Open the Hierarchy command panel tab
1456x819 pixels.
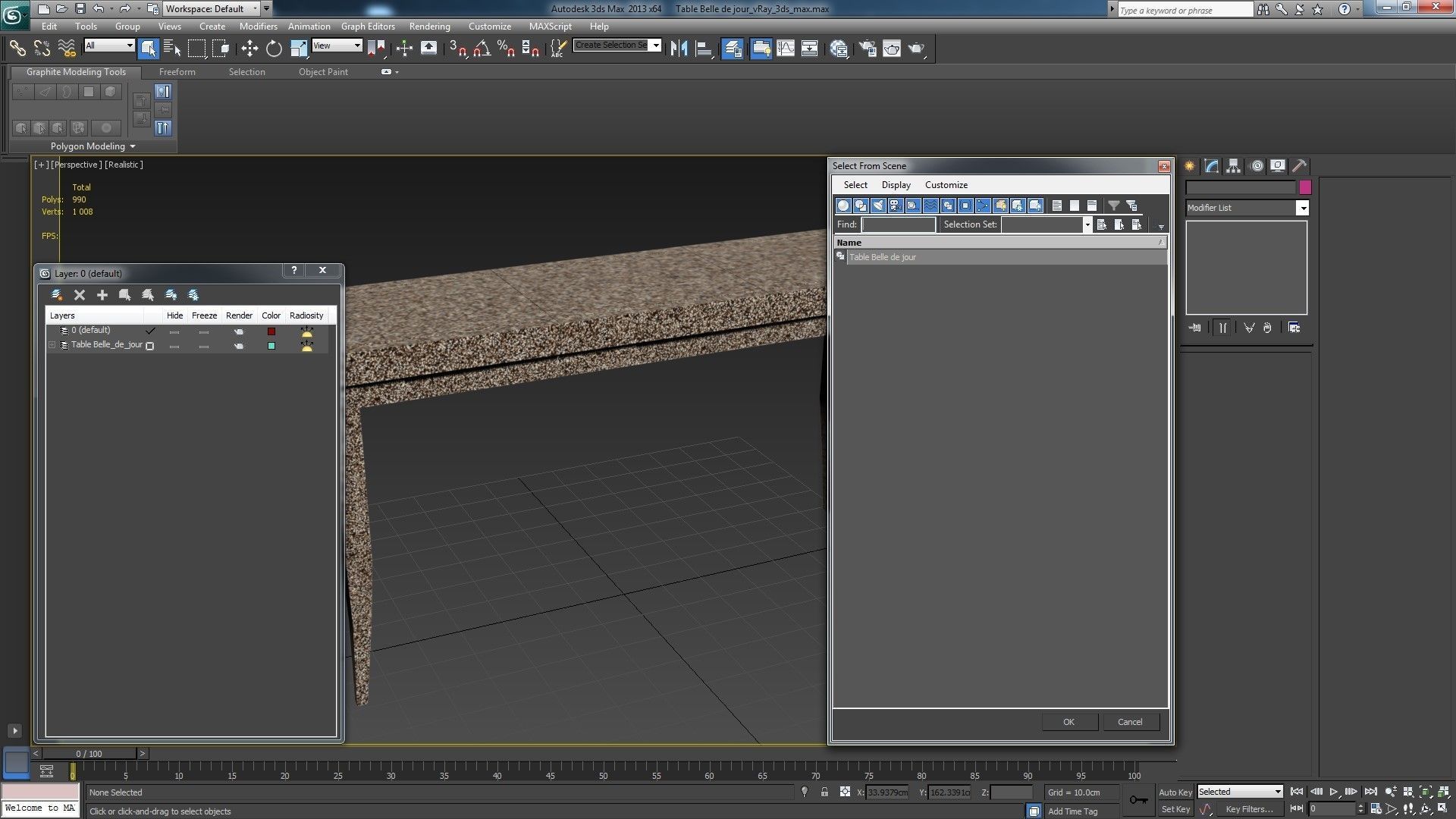click(x=1234, y=166)
